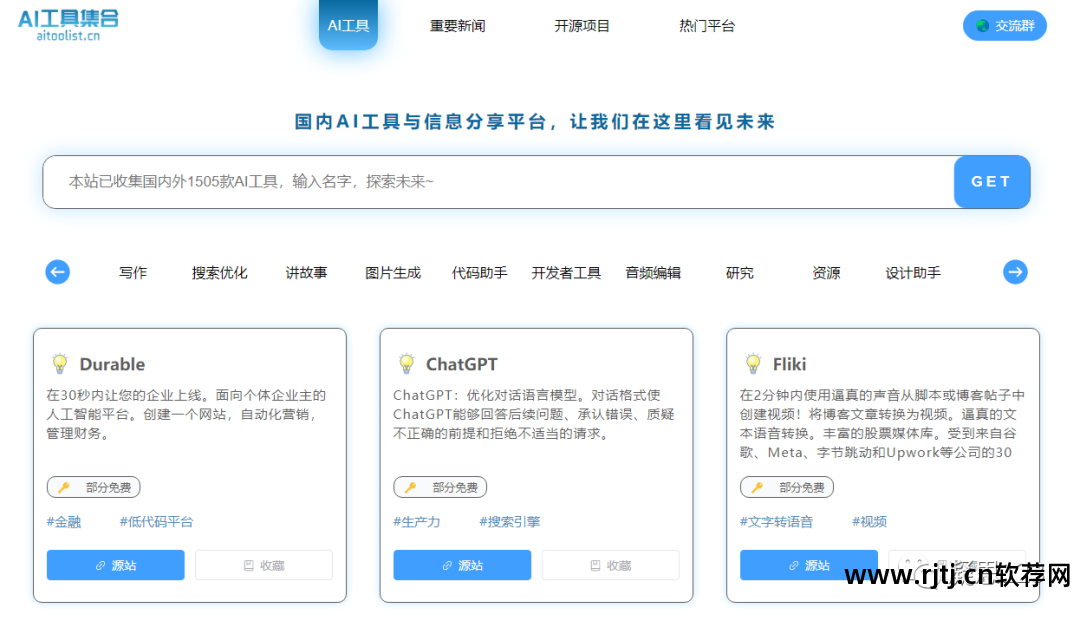Click the 部分免费 badge on Fliki card
Screen dimensions: 1080x621
[787, 487]
